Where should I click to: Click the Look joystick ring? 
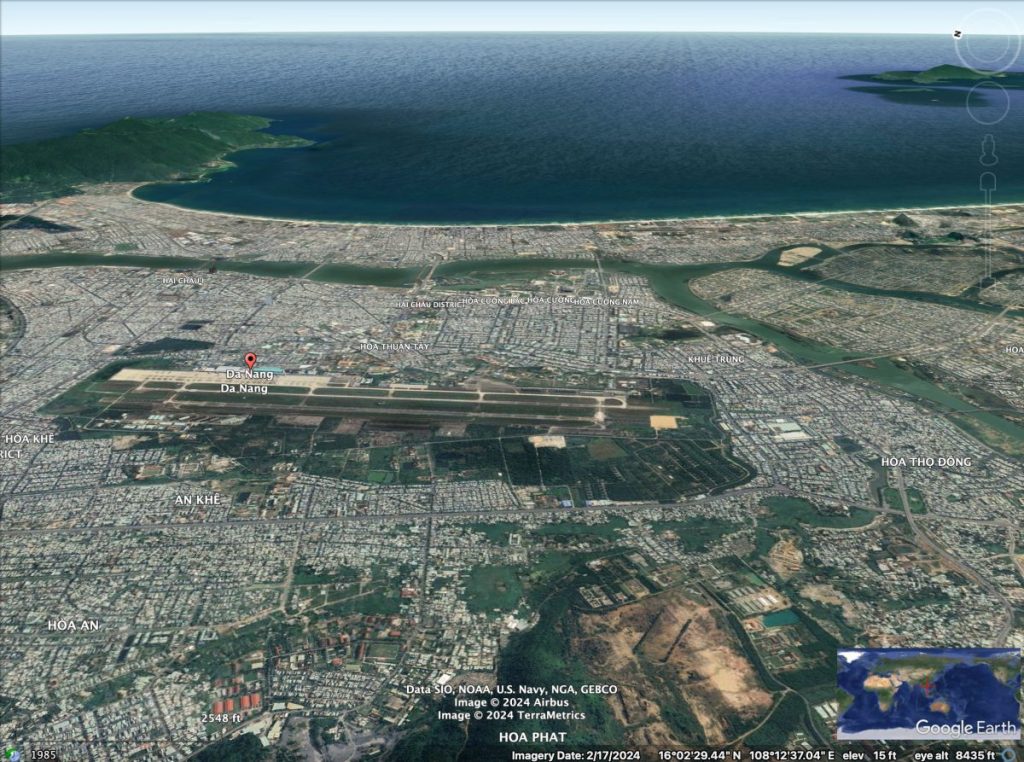[987, 41]
